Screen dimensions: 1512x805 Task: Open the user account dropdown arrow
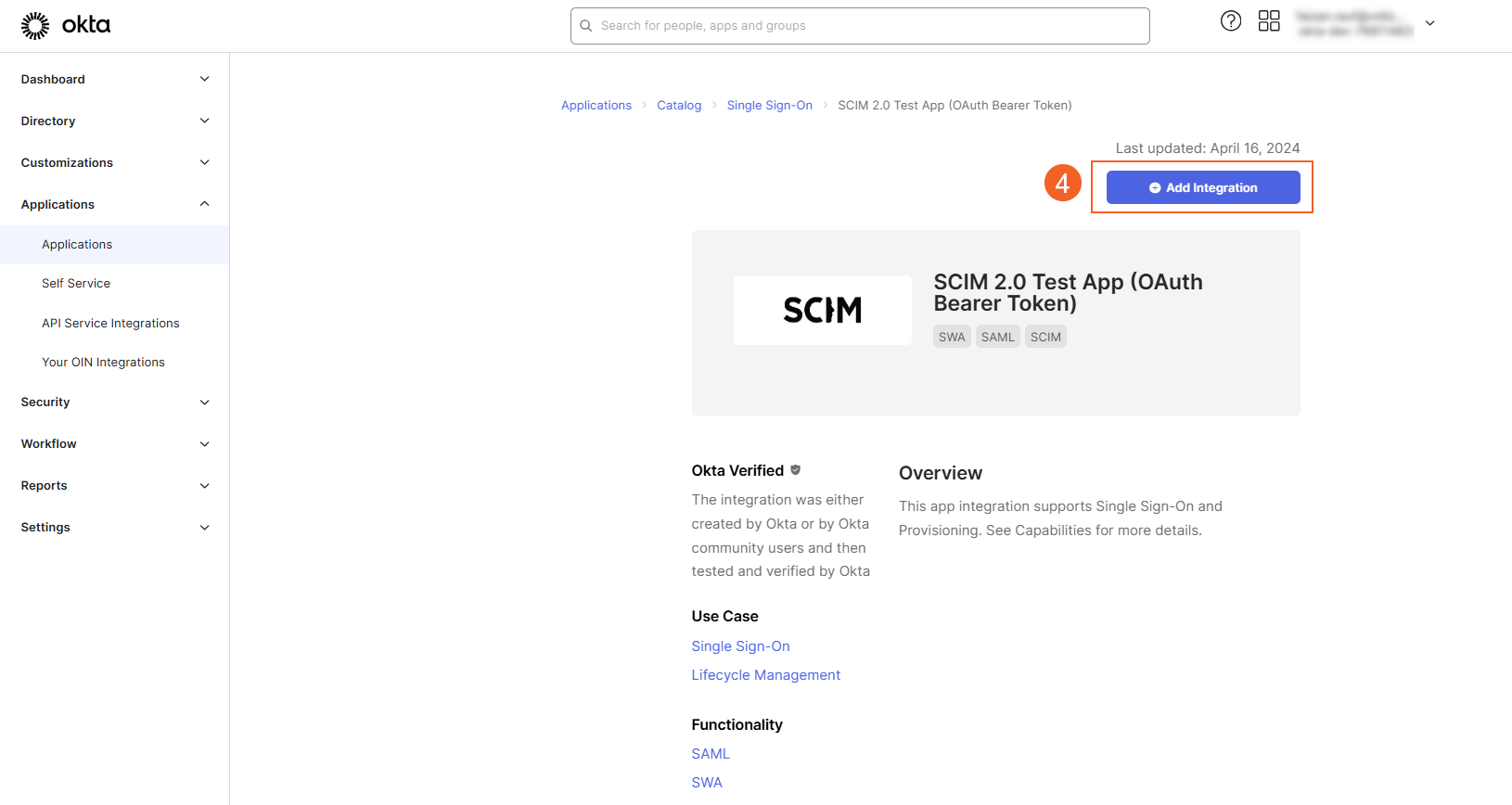coord(1429,23)
